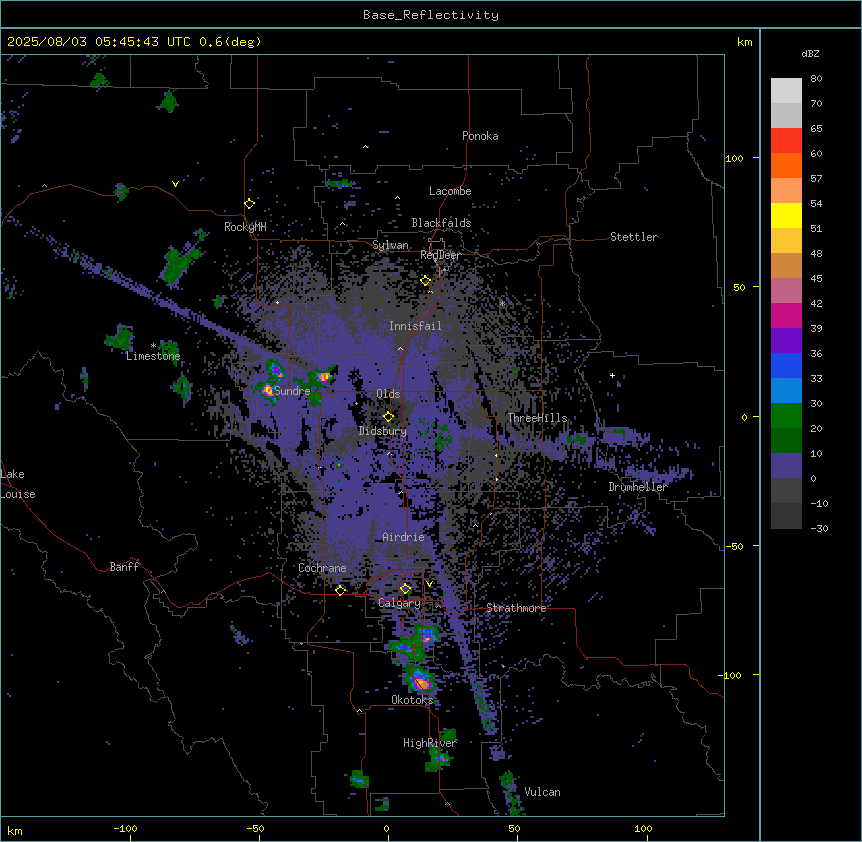862x842 pixels.
Task: Click the Airdrie city label
Action: (x=403, y=537)
